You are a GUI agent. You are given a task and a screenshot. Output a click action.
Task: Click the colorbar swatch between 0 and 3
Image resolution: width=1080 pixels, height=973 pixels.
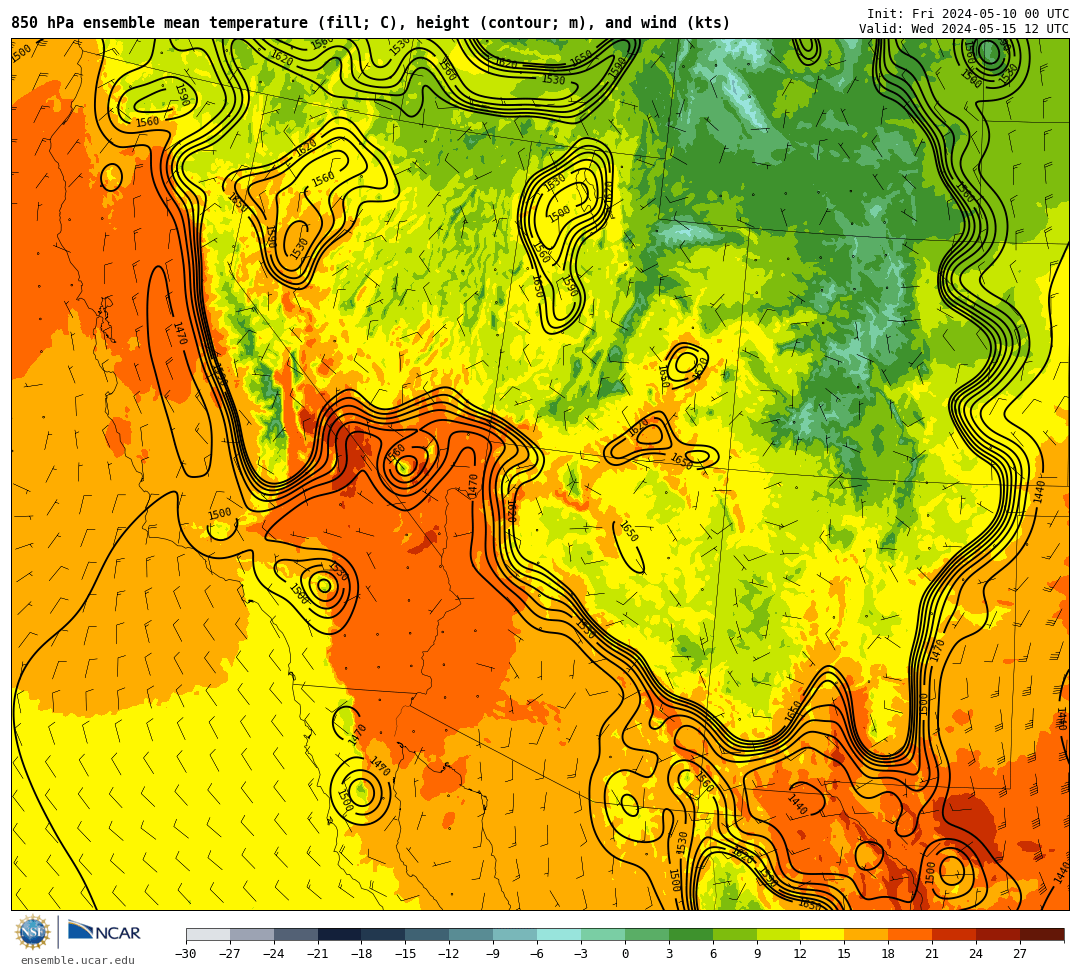coord(647,934)
